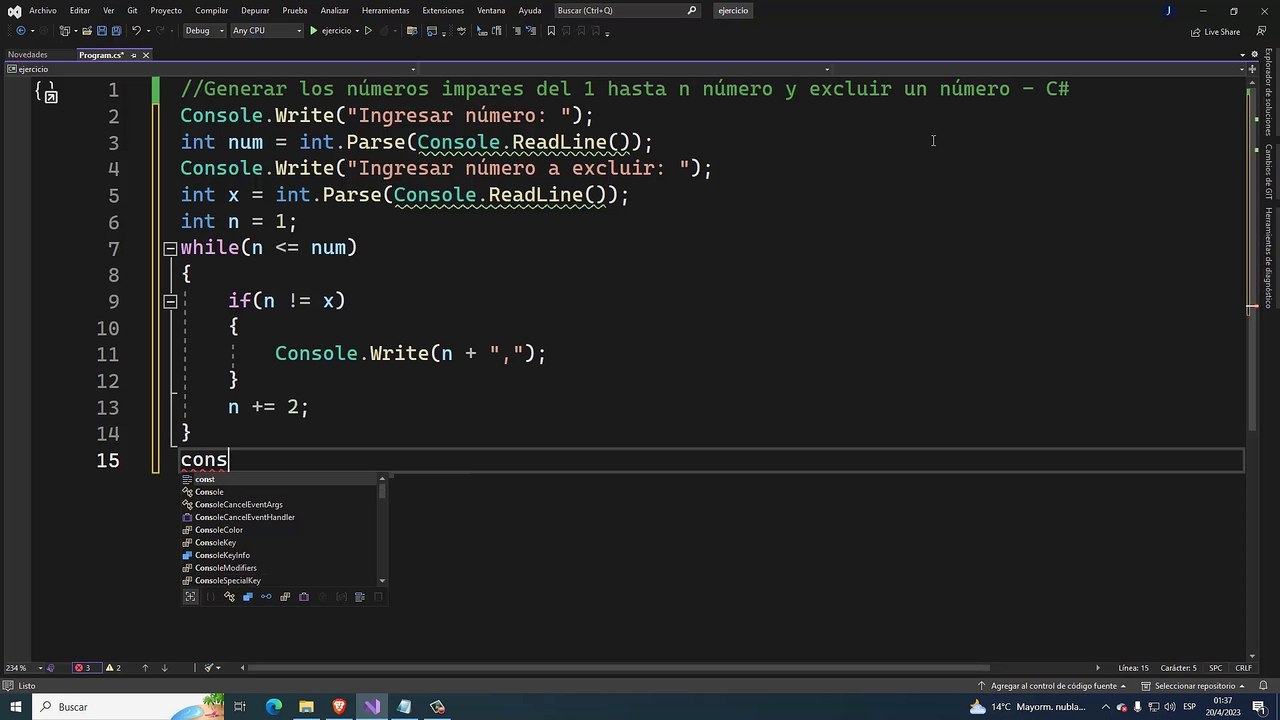
Task: Click the warnings indicator showing 2
Action: tap(112, 668)
